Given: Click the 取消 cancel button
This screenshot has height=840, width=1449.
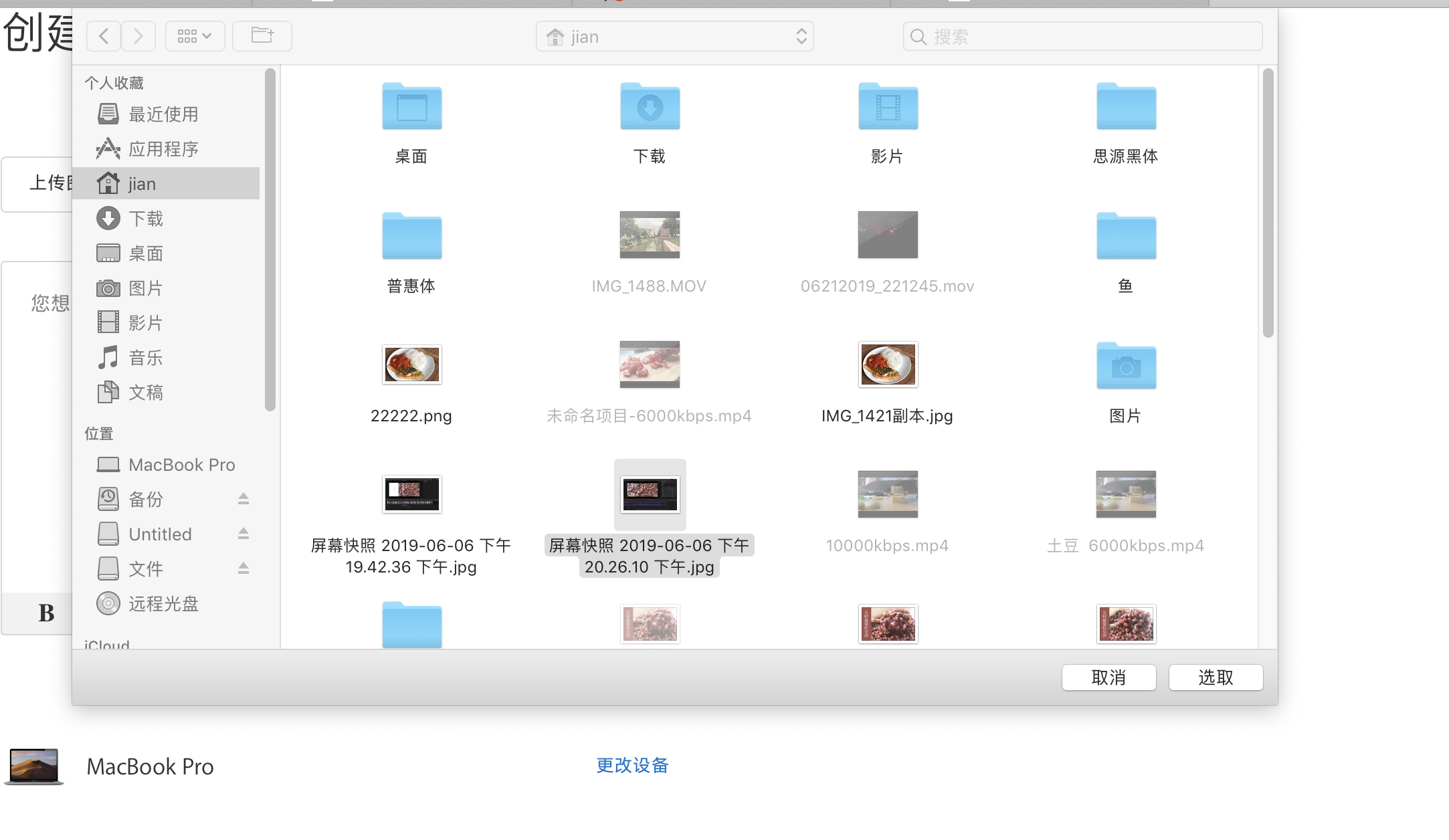Looking at the screenshot, I should click(x=1108, y=677).
